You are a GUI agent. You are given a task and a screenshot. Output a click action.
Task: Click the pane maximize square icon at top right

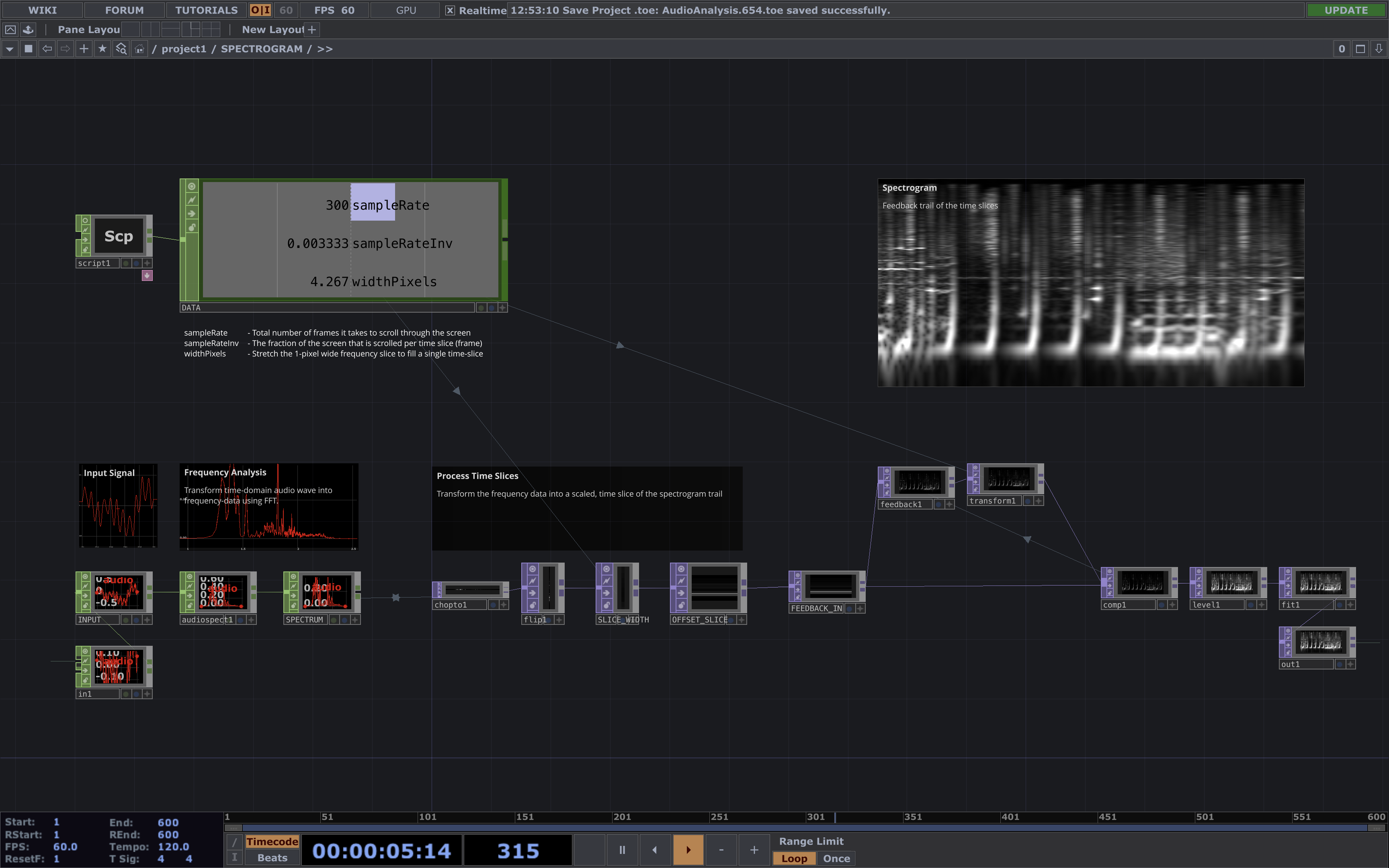point(1360,49)
